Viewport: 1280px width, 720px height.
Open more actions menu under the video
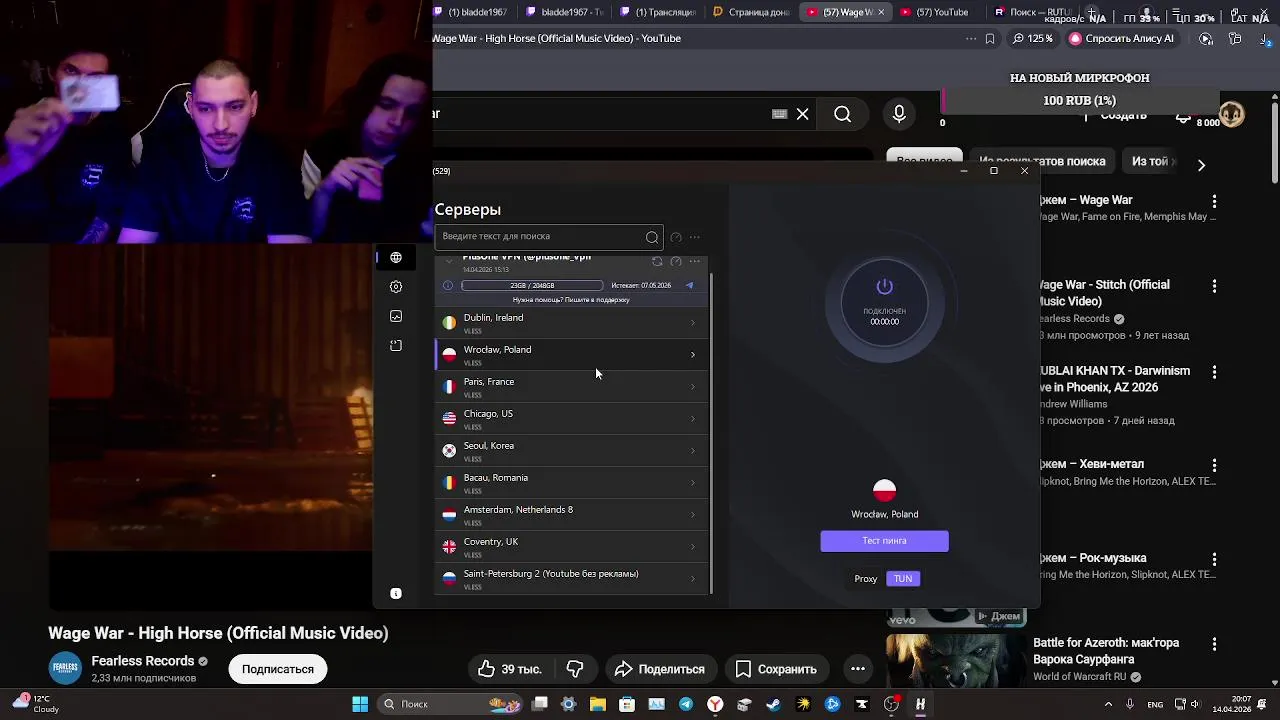pyautogui.click(x=858, y=669)
